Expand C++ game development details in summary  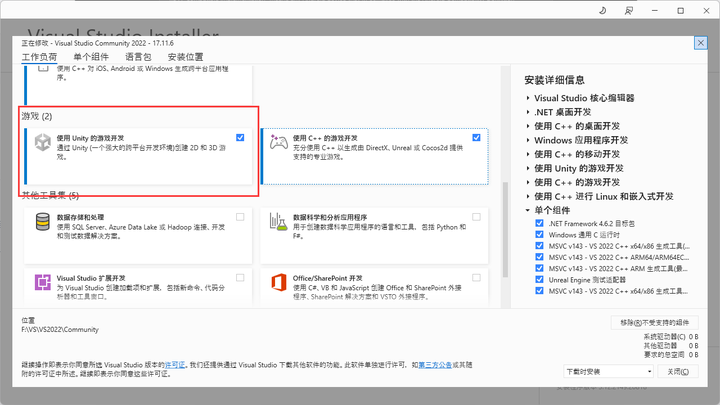click(x=528, y=182)
